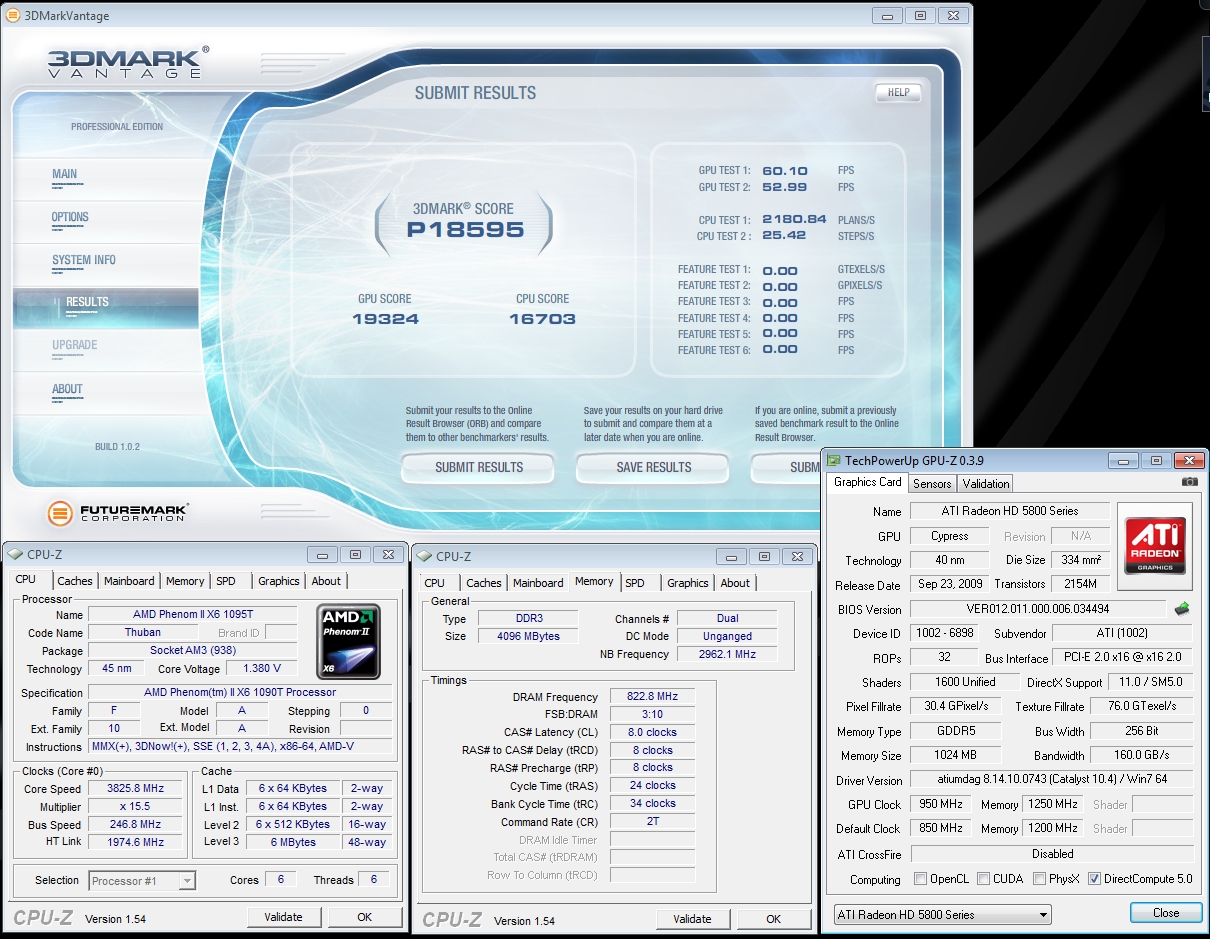Screen dimensions: 1210x939
Task: Click the Command Rate value 2T
Action: [651, 821]
